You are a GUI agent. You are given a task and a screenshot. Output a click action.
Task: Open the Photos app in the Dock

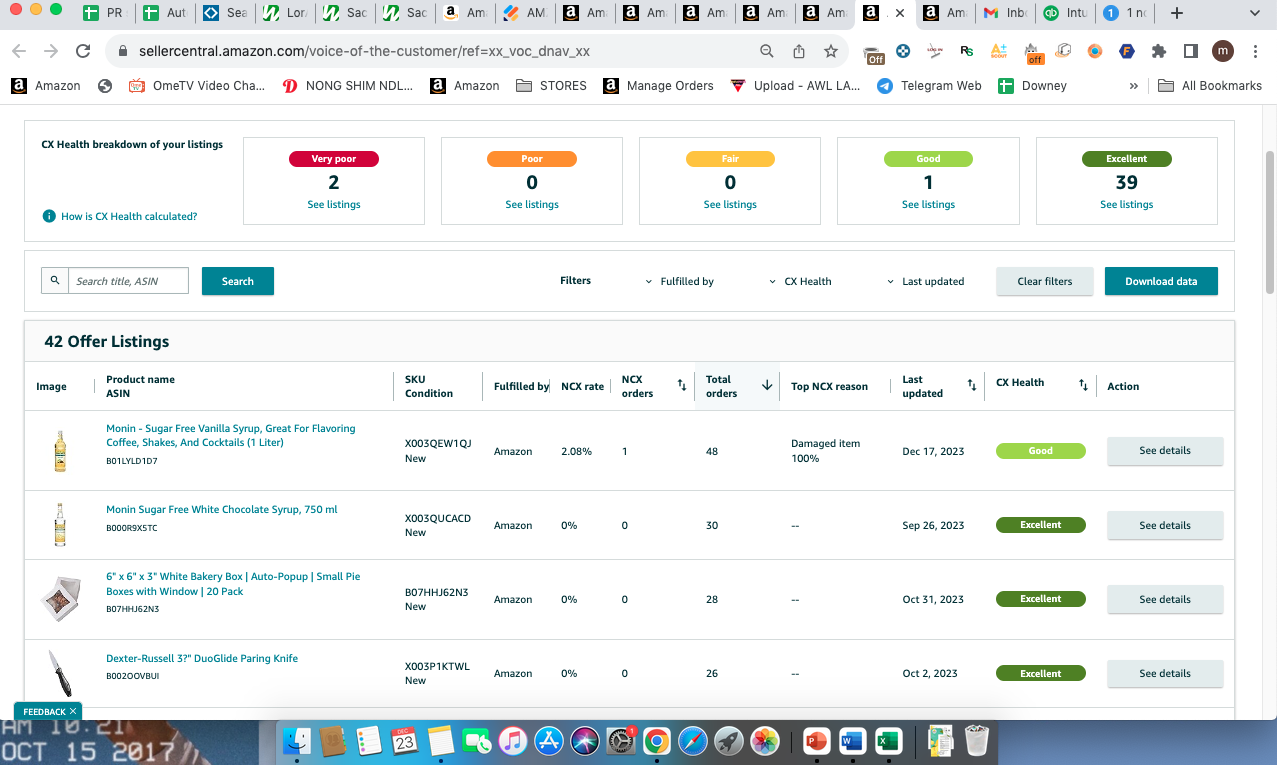click(x=765, y=741)
